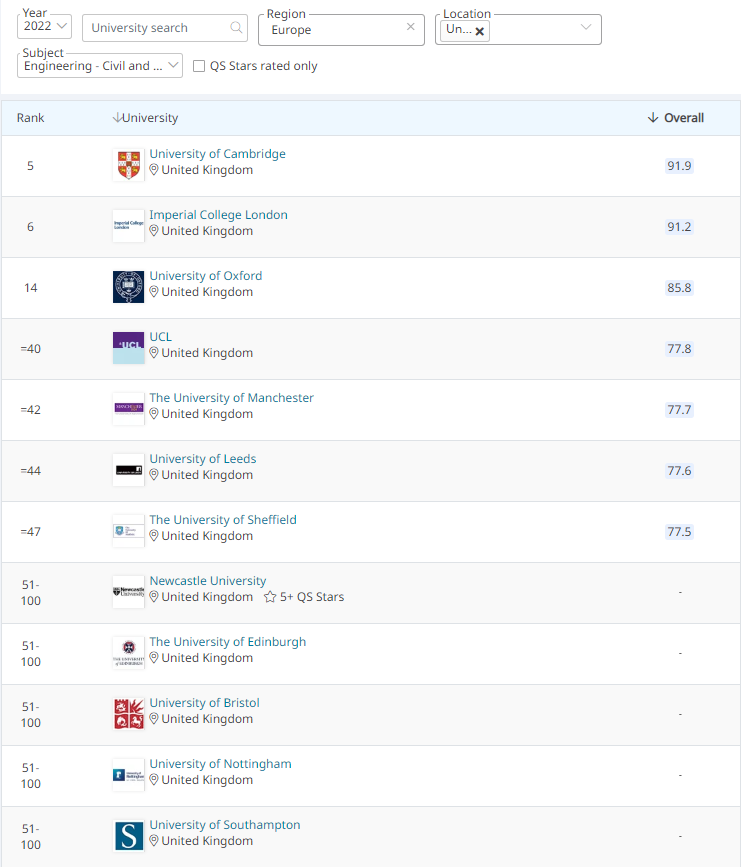The image size is (741, 867).
Task: Click the location pin in UCL row
Action: (x=154, y=353)
